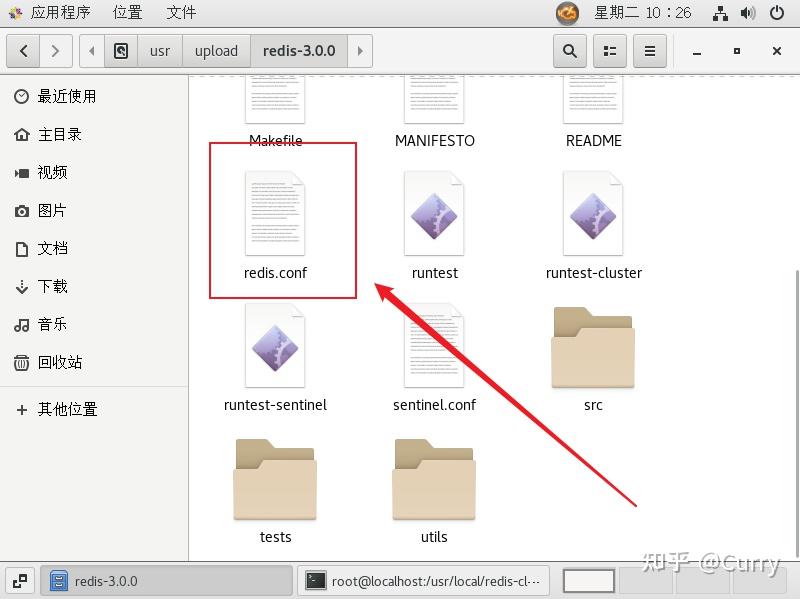Select the utils folder icon

(434, 479)
